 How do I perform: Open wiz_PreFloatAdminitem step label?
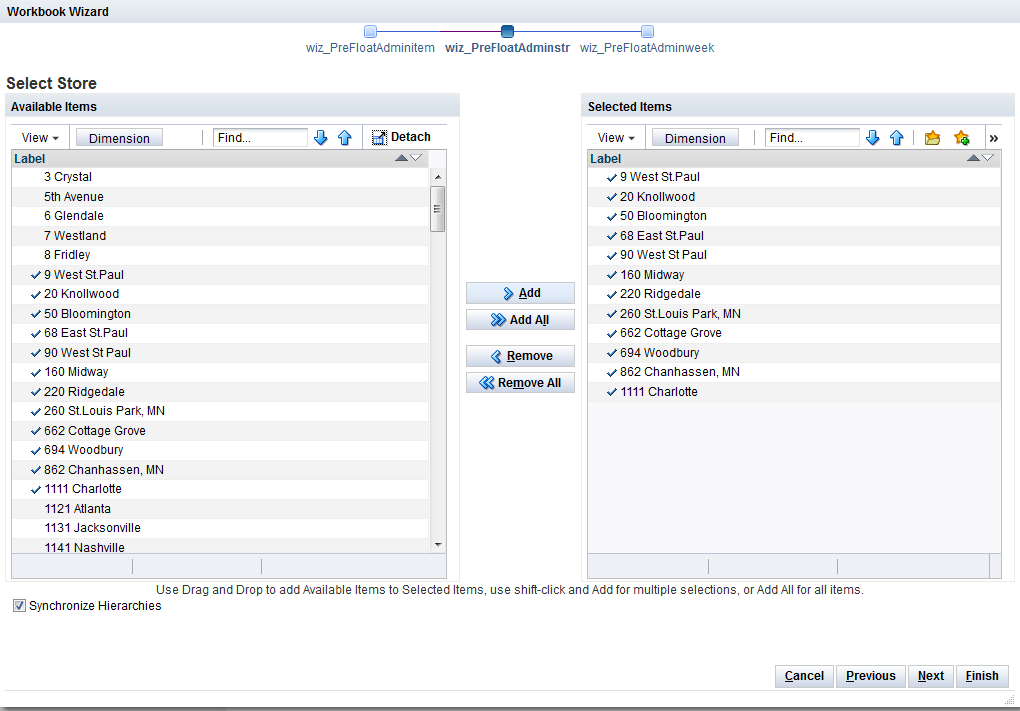tap(370, 47)
